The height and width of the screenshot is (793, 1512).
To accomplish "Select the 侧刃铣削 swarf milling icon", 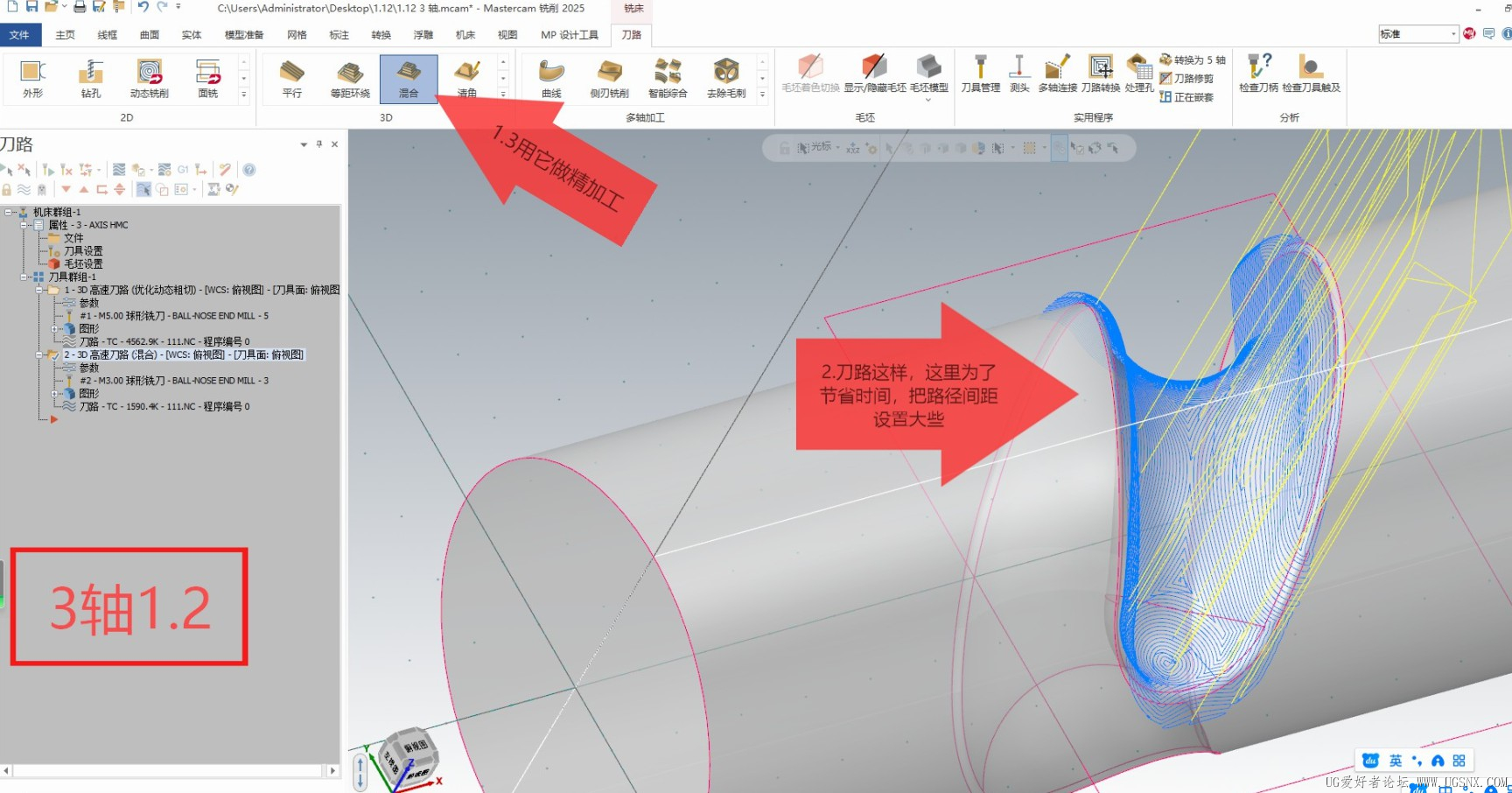I will [609, 79].
